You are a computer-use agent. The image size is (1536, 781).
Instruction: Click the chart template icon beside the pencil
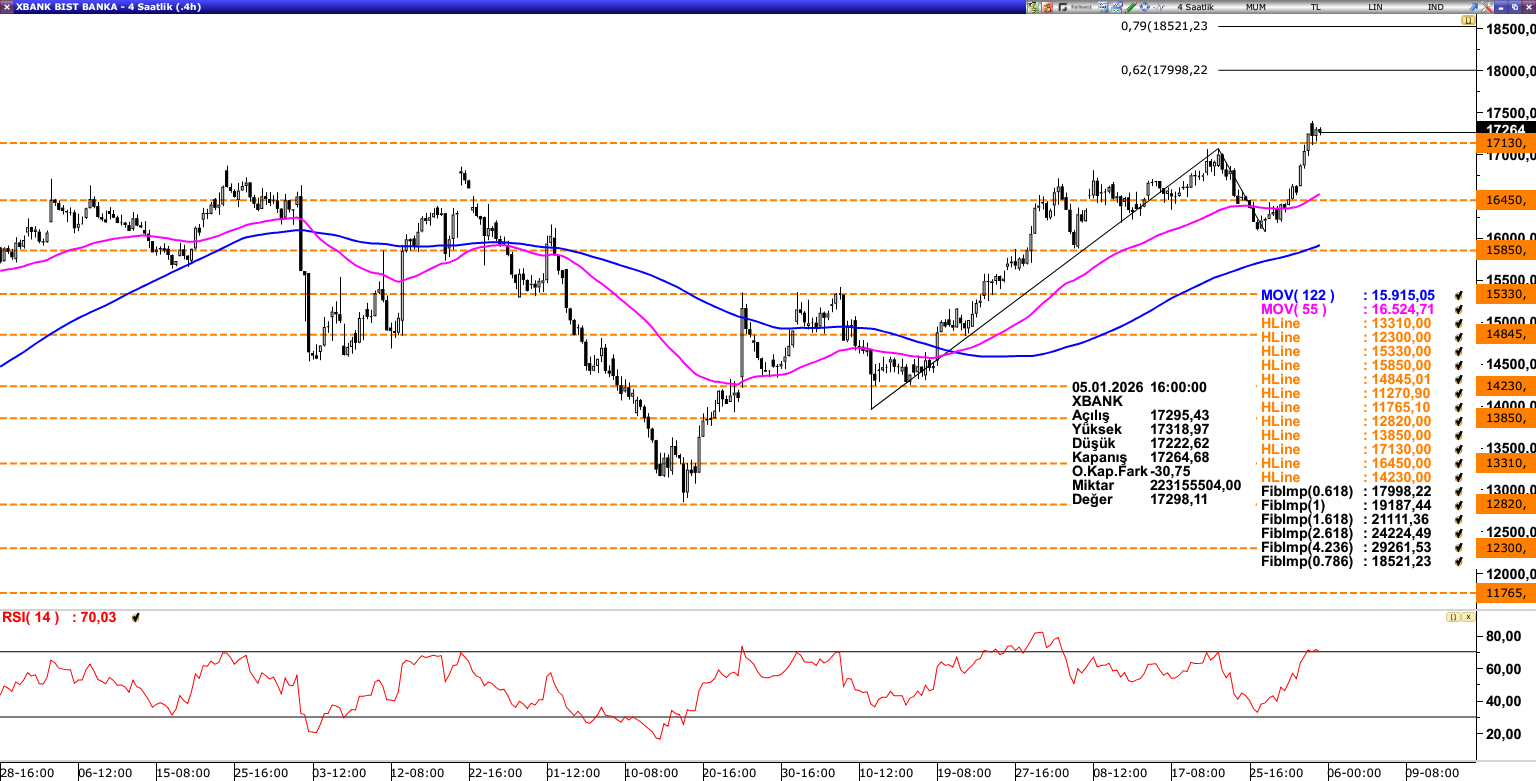1116,7
